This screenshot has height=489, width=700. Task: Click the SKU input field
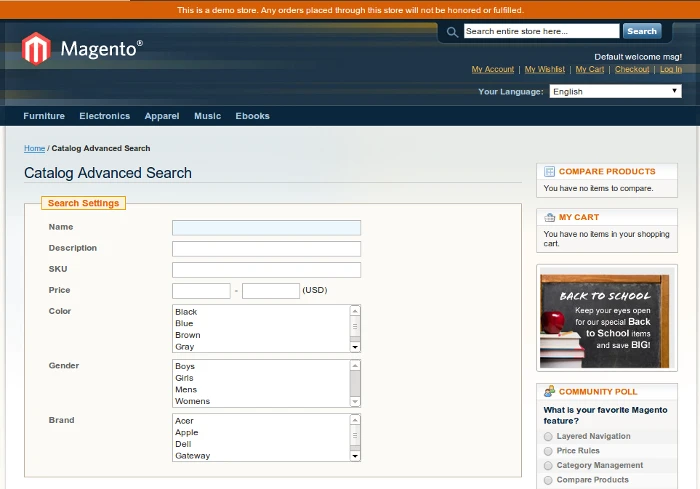(x=267, y=270)
